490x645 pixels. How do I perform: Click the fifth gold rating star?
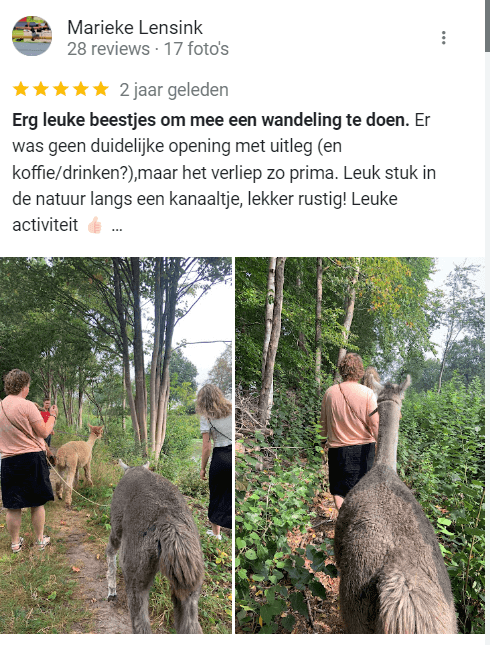click(101, 89)
